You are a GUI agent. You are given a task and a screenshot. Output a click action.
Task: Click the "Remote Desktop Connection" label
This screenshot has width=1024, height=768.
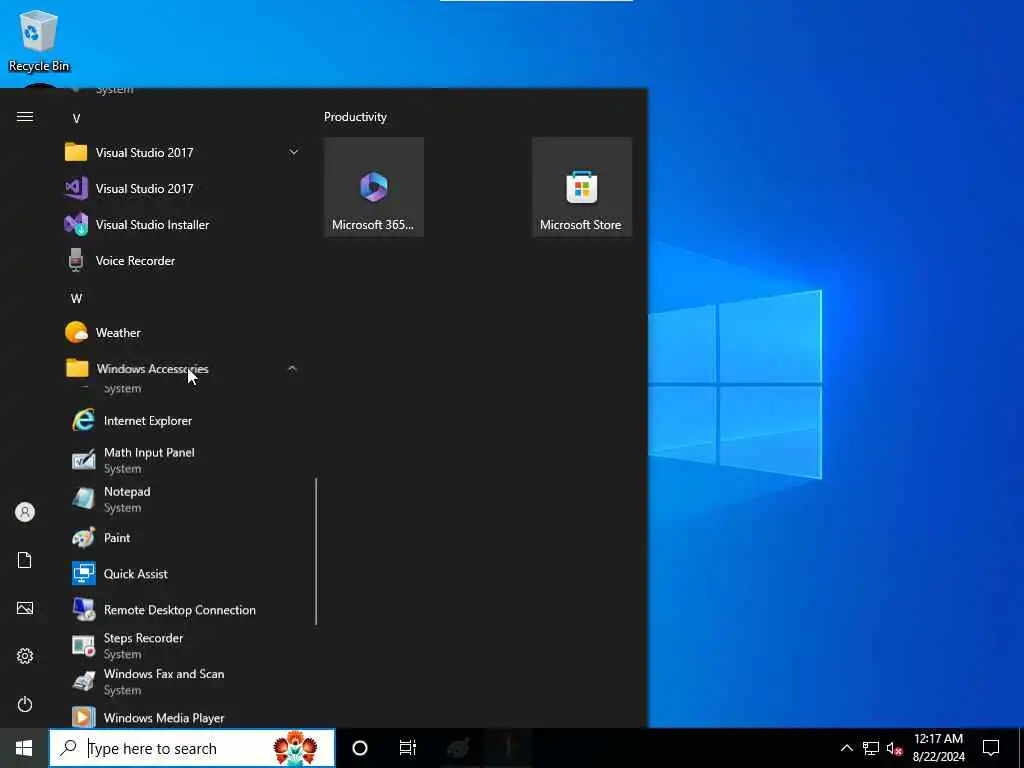(x=180, y=610)
